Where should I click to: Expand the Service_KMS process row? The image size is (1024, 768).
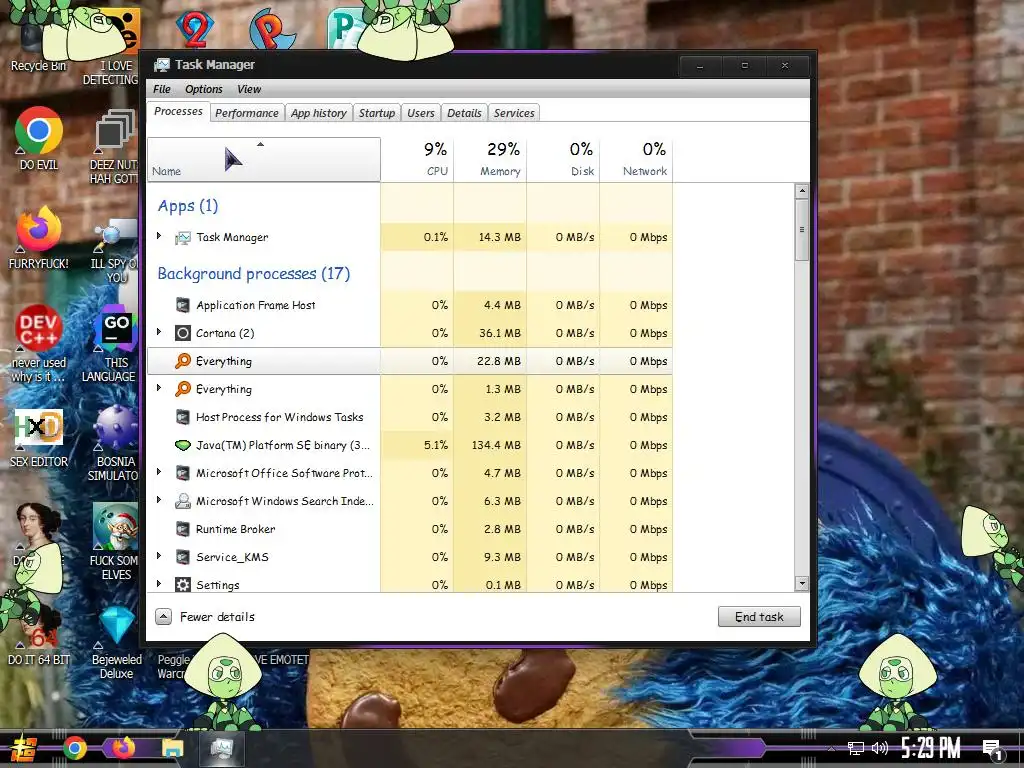(159, 556)
